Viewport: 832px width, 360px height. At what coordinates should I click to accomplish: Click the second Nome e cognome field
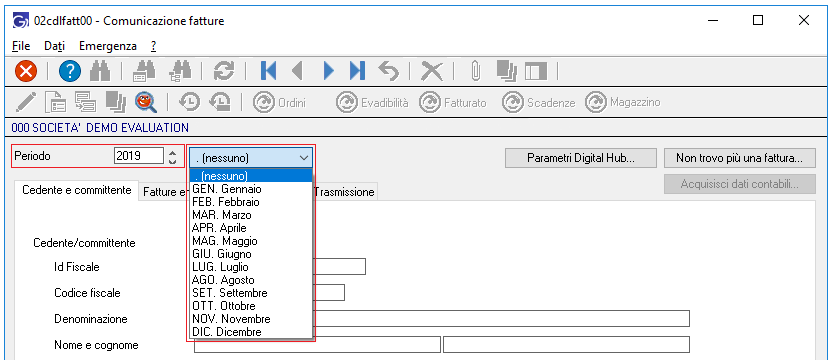[566, 344]
